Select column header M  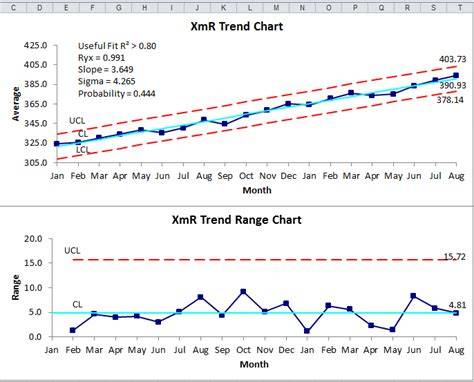click(x=276, y=7)
